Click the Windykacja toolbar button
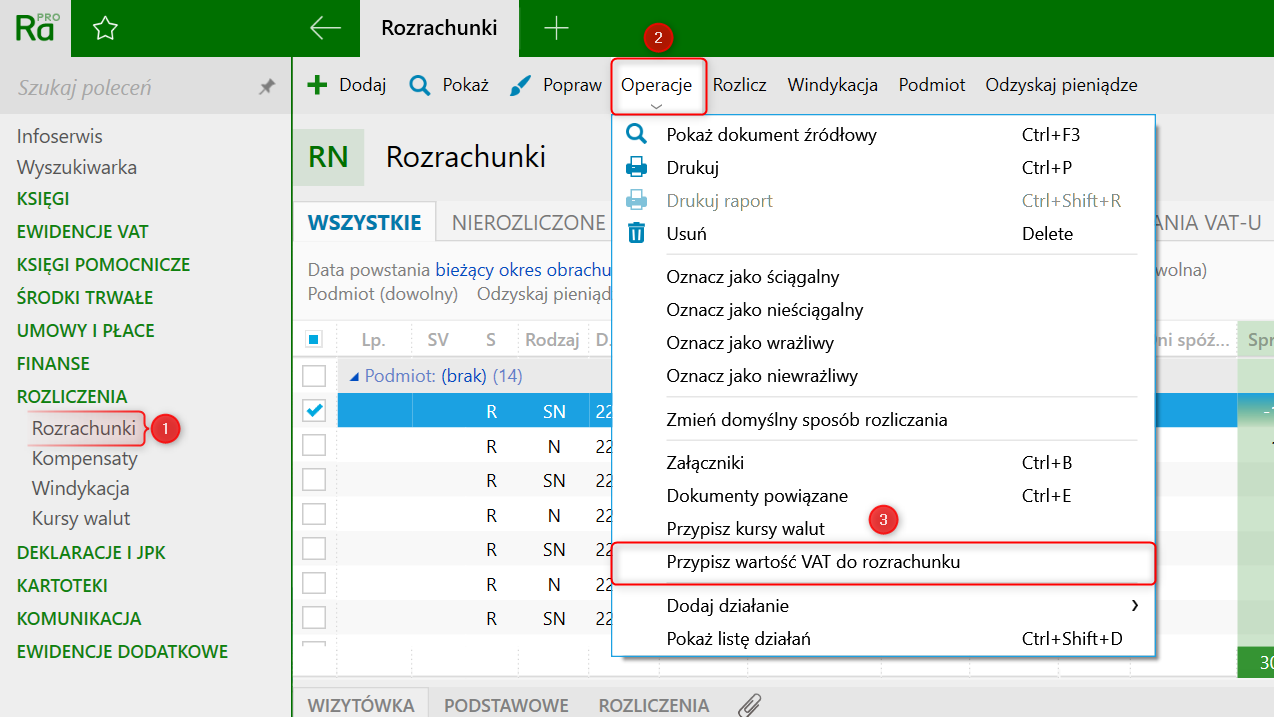Image resolution: width=1274 pixels, height=717 pixels. click(833, 85)
